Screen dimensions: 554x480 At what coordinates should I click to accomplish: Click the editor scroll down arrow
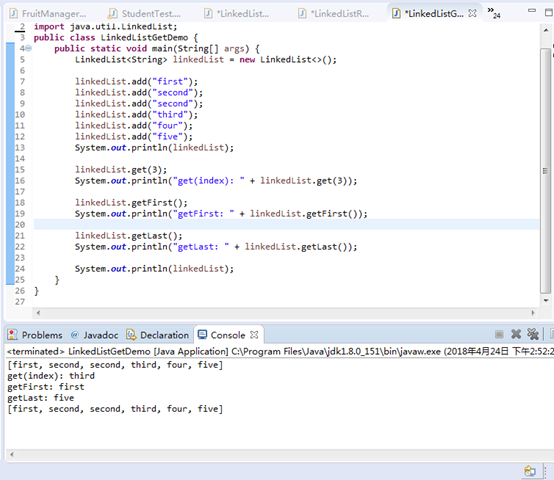[x=546, y=301]
